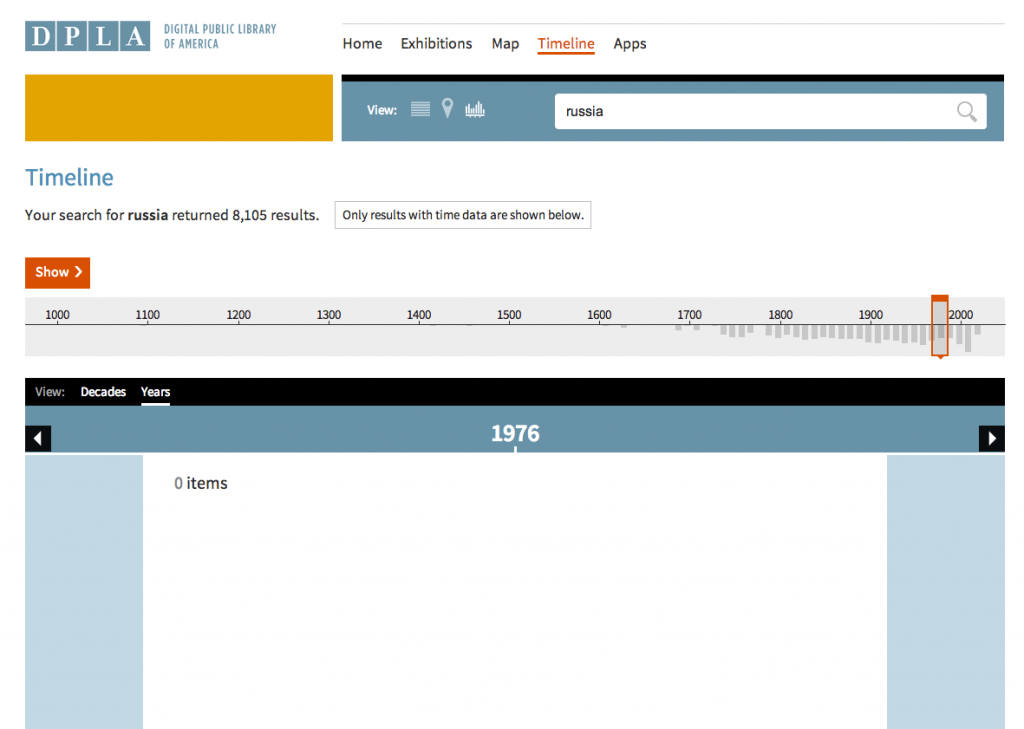This screenshot has width=1024, height=729.
Task: Switch to map view using the pin icon
Action: tap(447, 108)
